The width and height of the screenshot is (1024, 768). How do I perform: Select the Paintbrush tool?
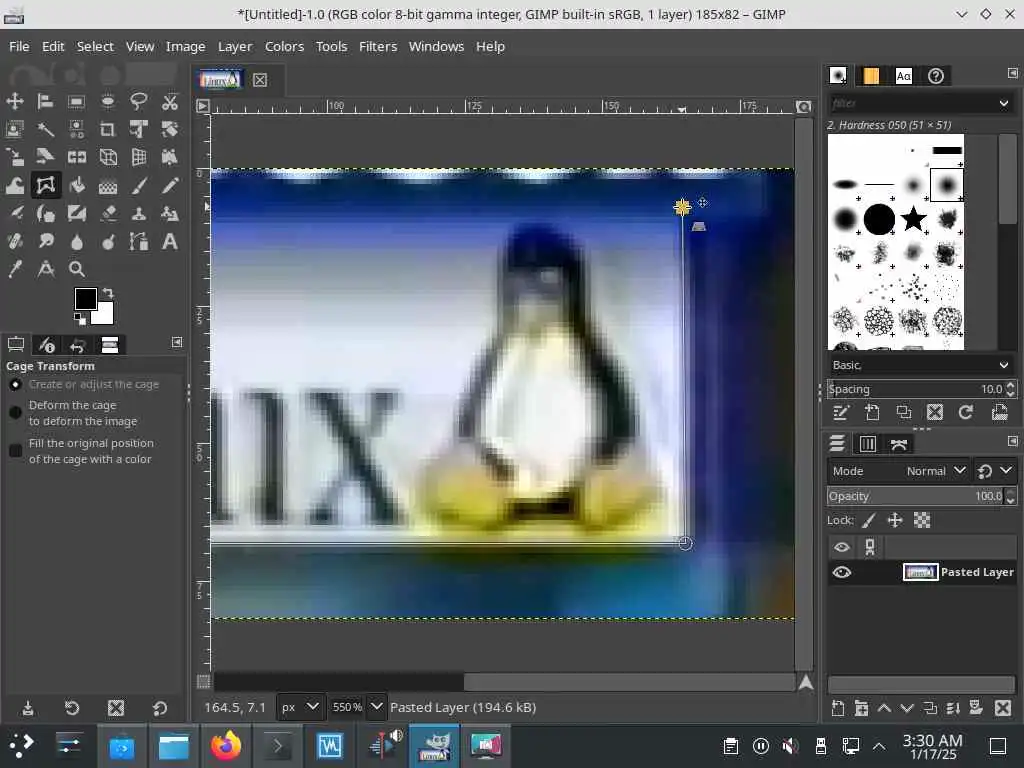(138, 185)
